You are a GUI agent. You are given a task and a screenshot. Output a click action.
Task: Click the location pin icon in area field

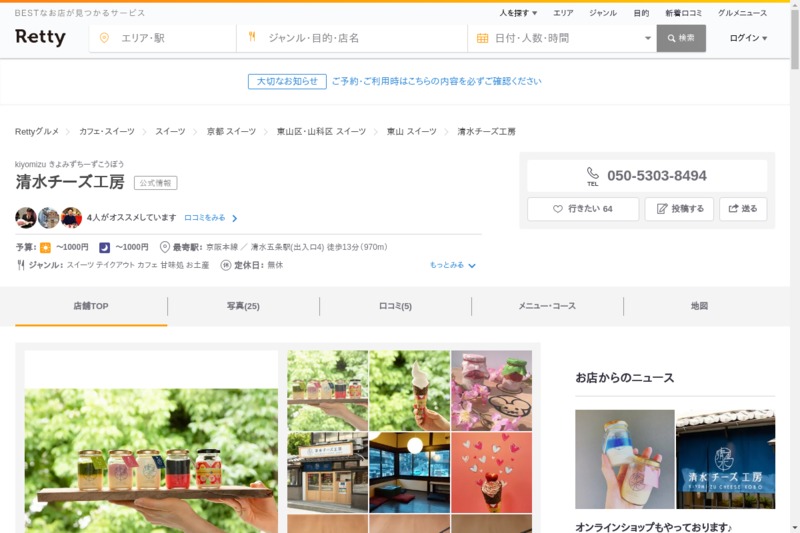point(105,38)
